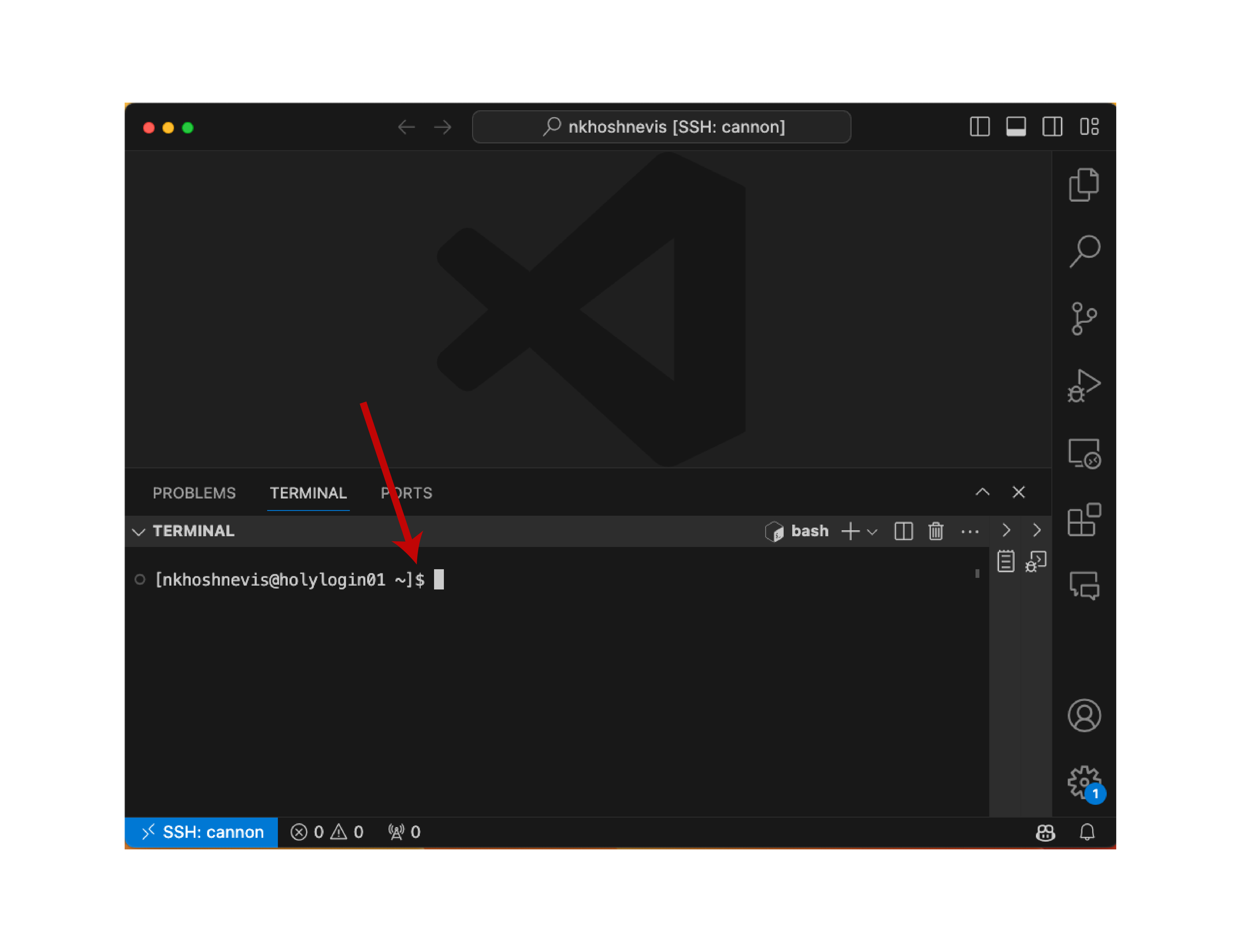Click the command center search box
The width and height of the screenshot is (1240, 952).
(x=661, y=127)
